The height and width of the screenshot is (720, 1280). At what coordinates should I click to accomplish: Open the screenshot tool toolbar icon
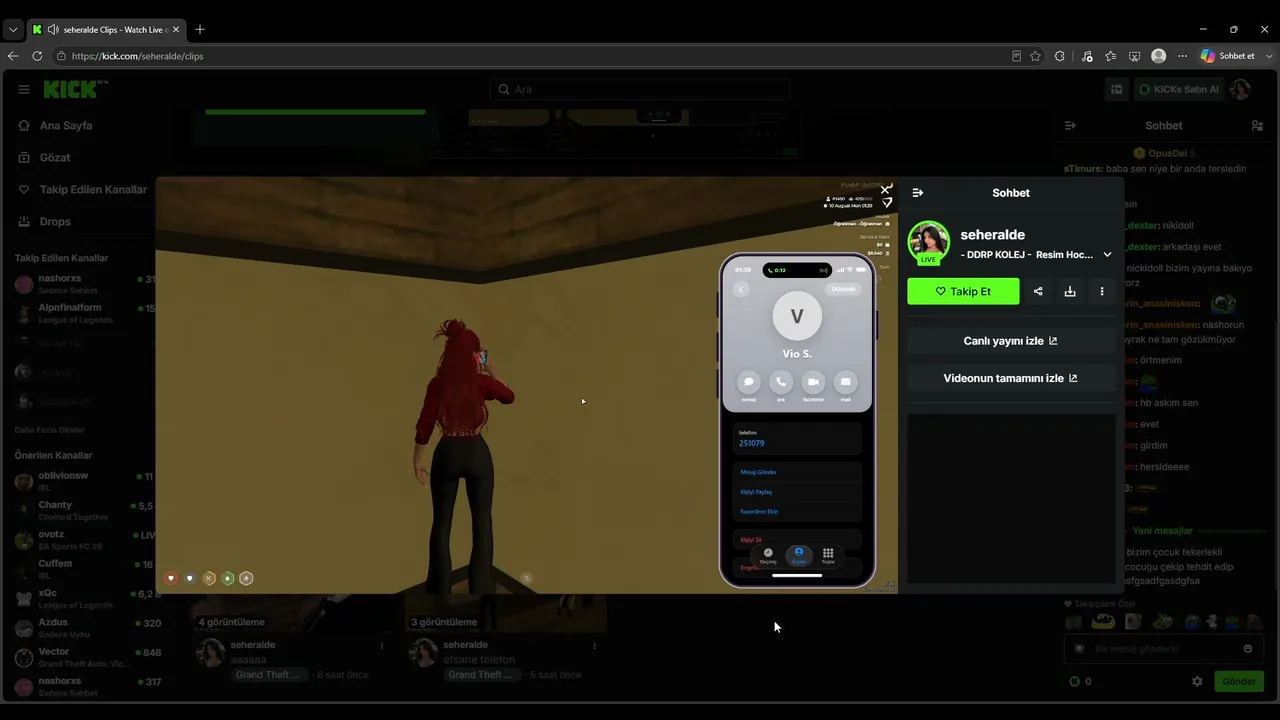(1135, 56)
